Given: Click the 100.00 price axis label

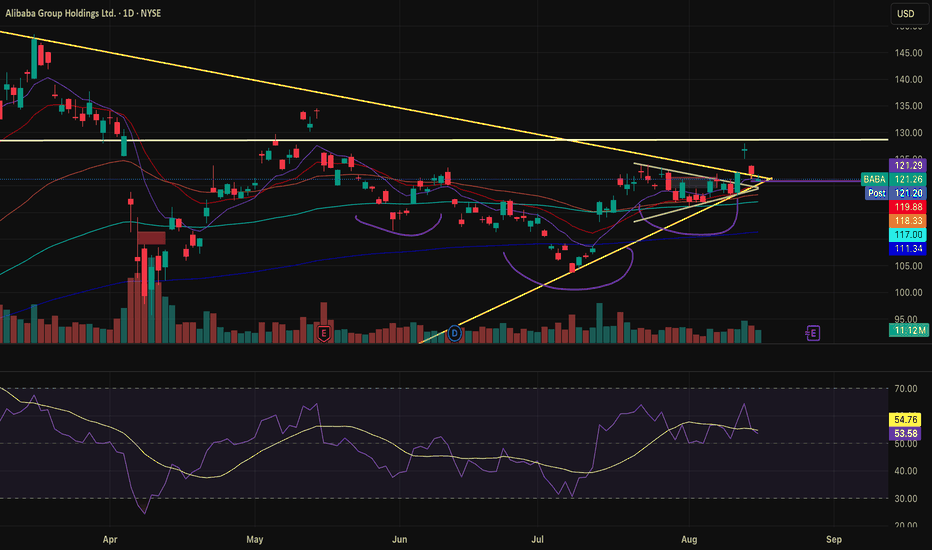Looking at the screenshot, I should pos(908,293).
